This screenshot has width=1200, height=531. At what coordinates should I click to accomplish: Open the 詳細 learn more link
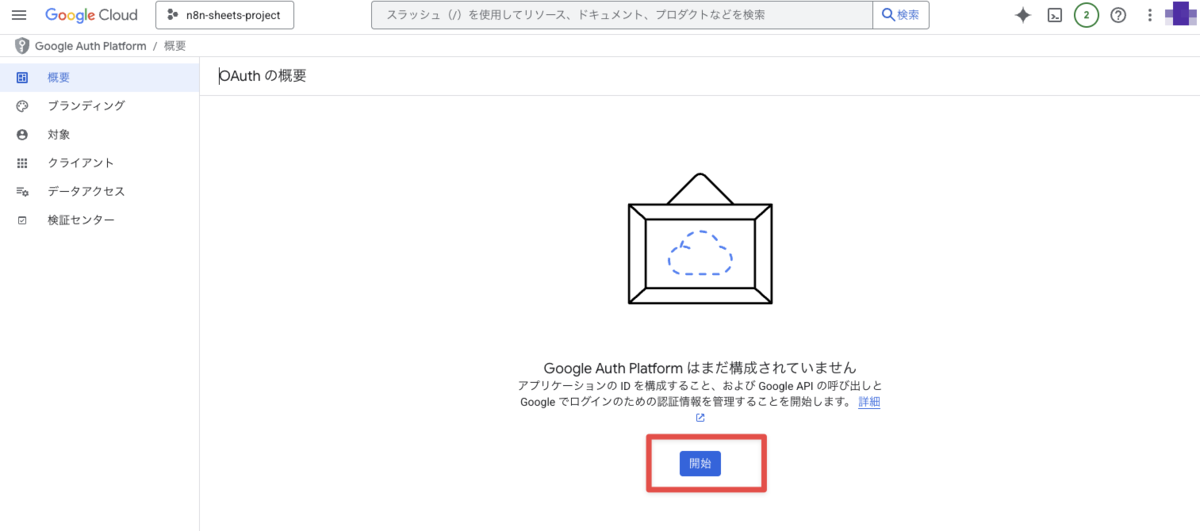[869, 401]
